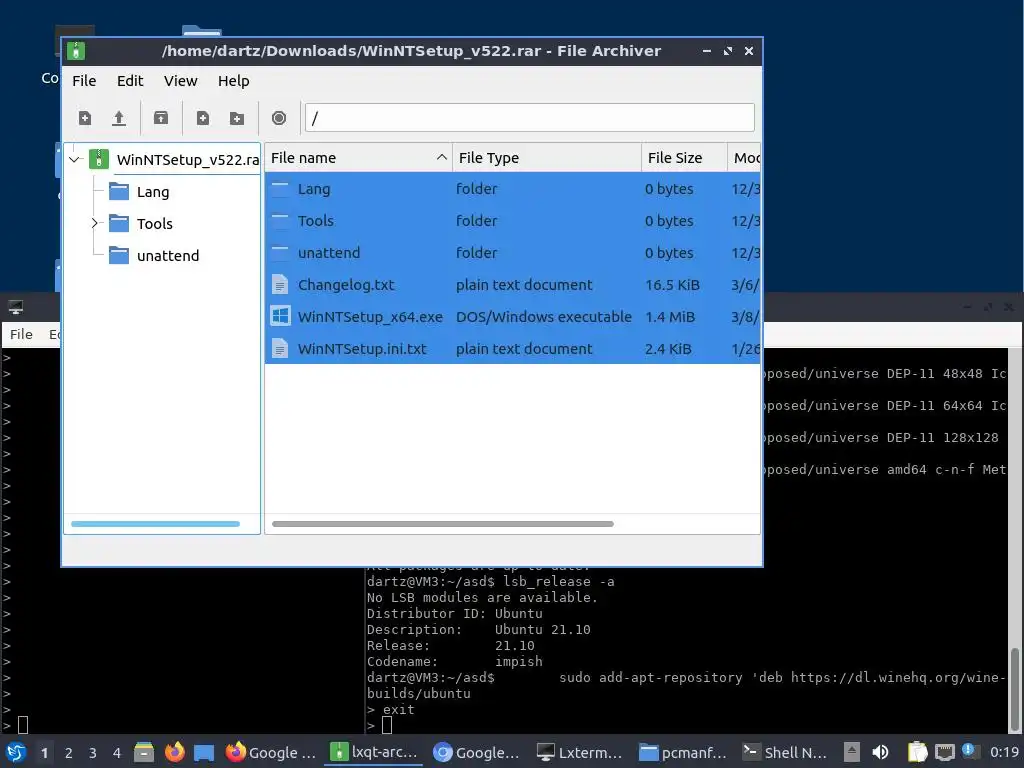Viewport: 1024px width, 768px height.
Task: Switch to pcmanfm taskbar entry
Action: (683, 752)
